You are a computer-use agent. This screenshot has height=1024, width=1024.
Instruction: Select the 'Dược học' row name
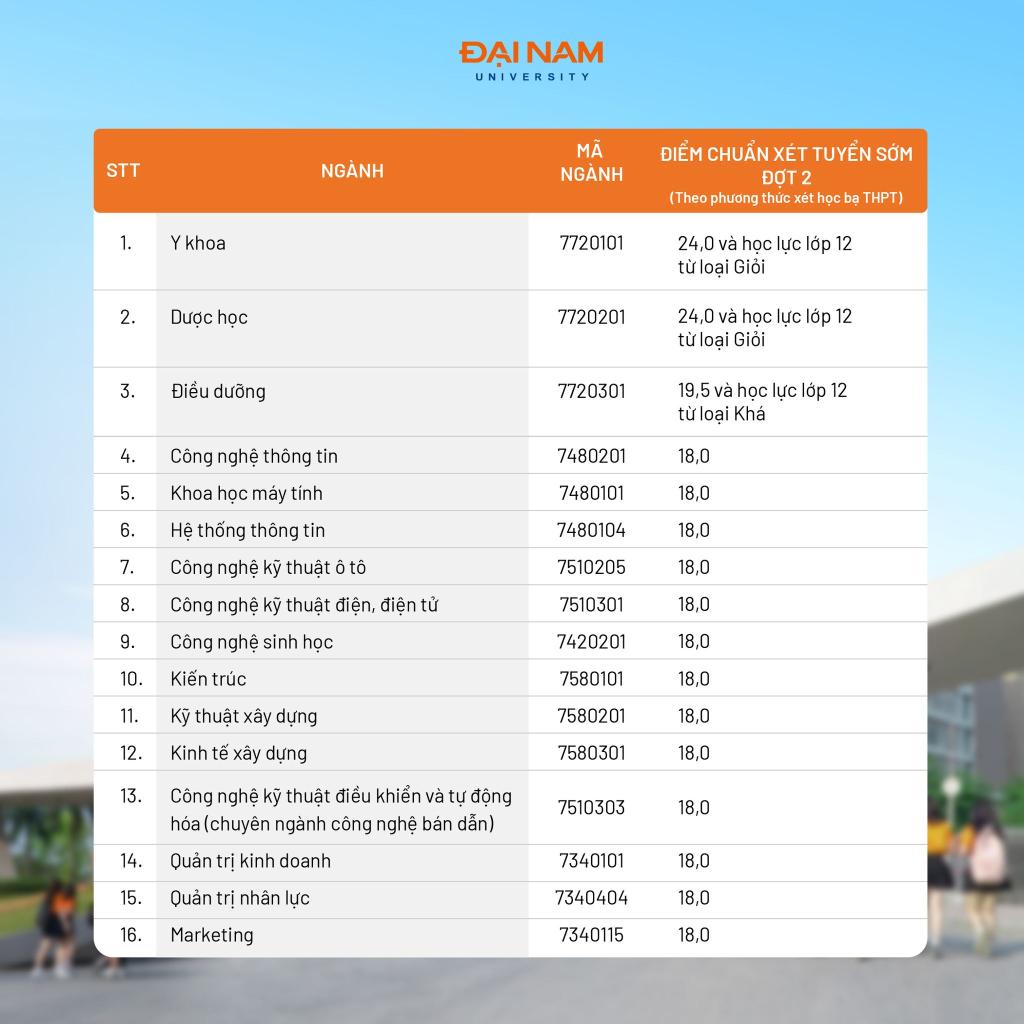coord(209,317)
